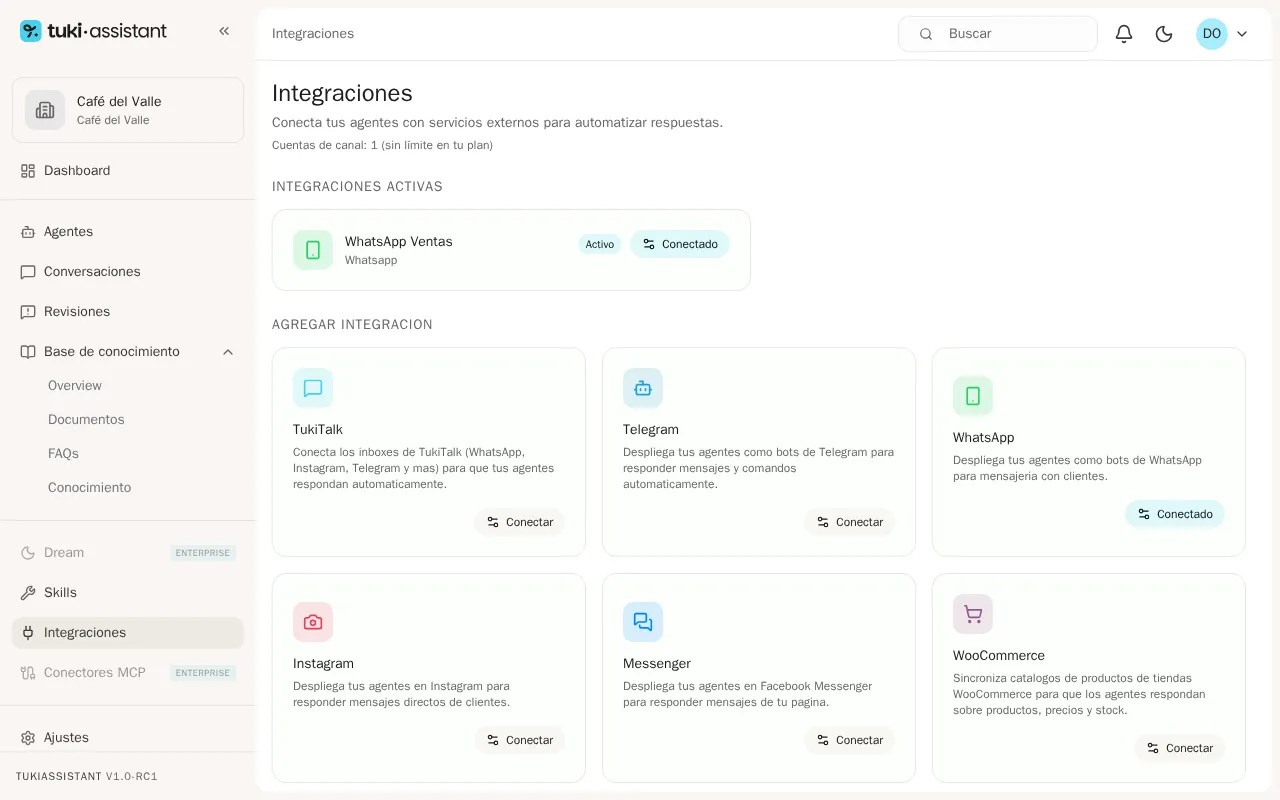Open Conectores MCP enterprise item
The width and height of the screenshot is (1280, 800).
[x=128, y=673]
